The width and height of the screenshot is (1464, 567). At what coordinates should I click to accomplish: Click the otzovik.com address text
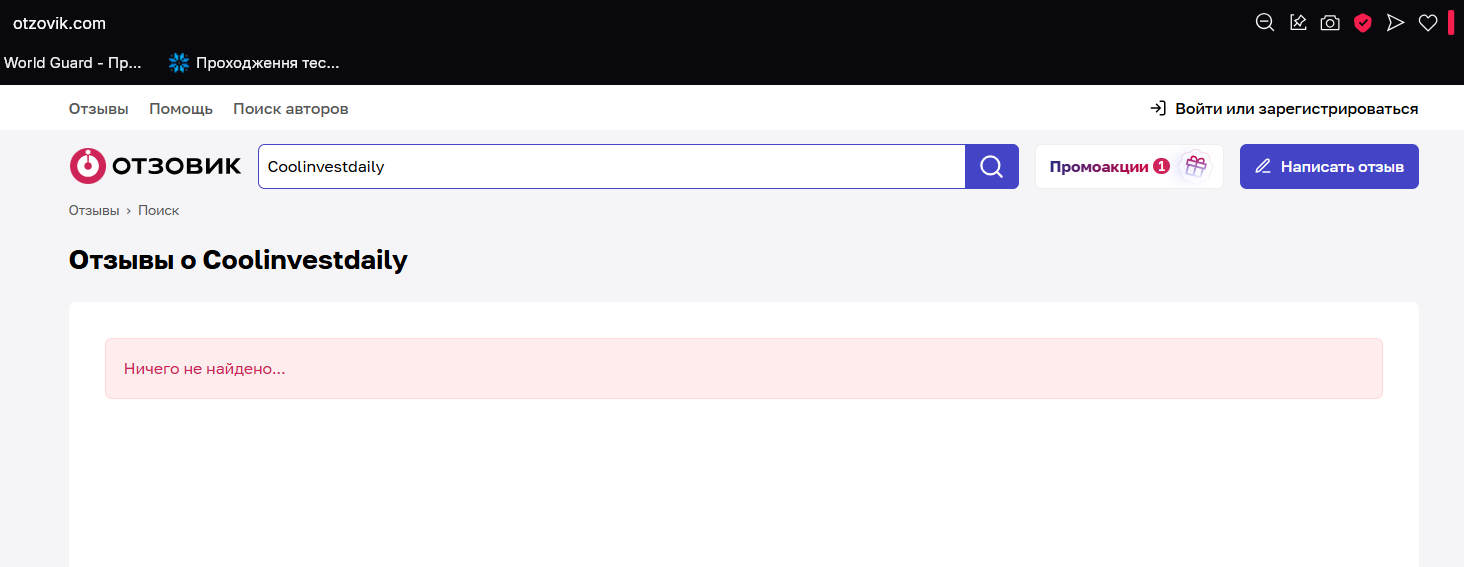point(59,23)
